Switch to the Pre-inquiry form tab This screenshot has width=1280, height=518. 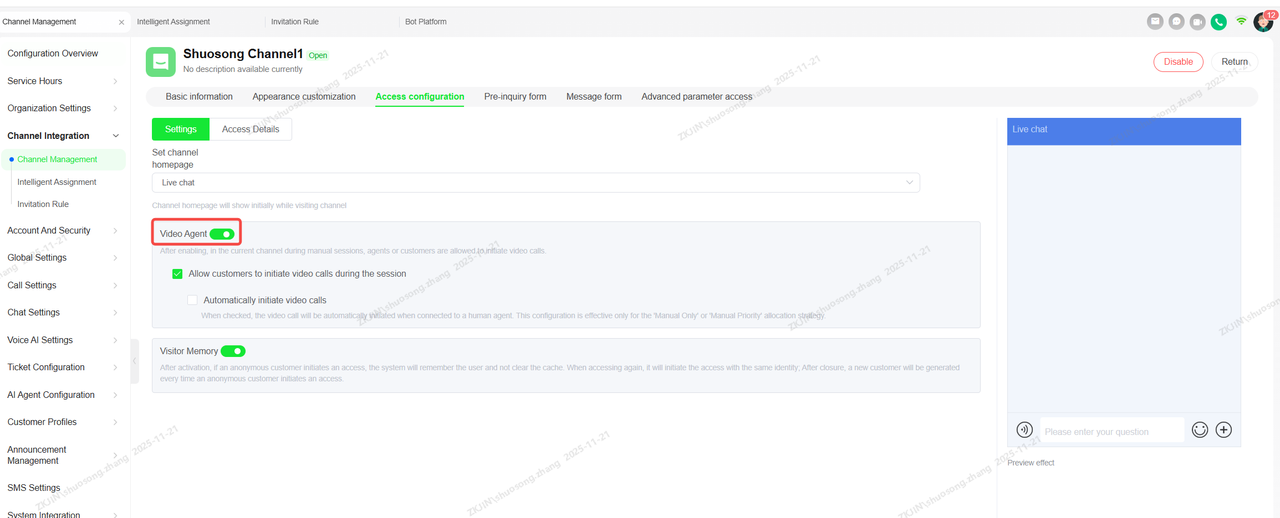515,97
